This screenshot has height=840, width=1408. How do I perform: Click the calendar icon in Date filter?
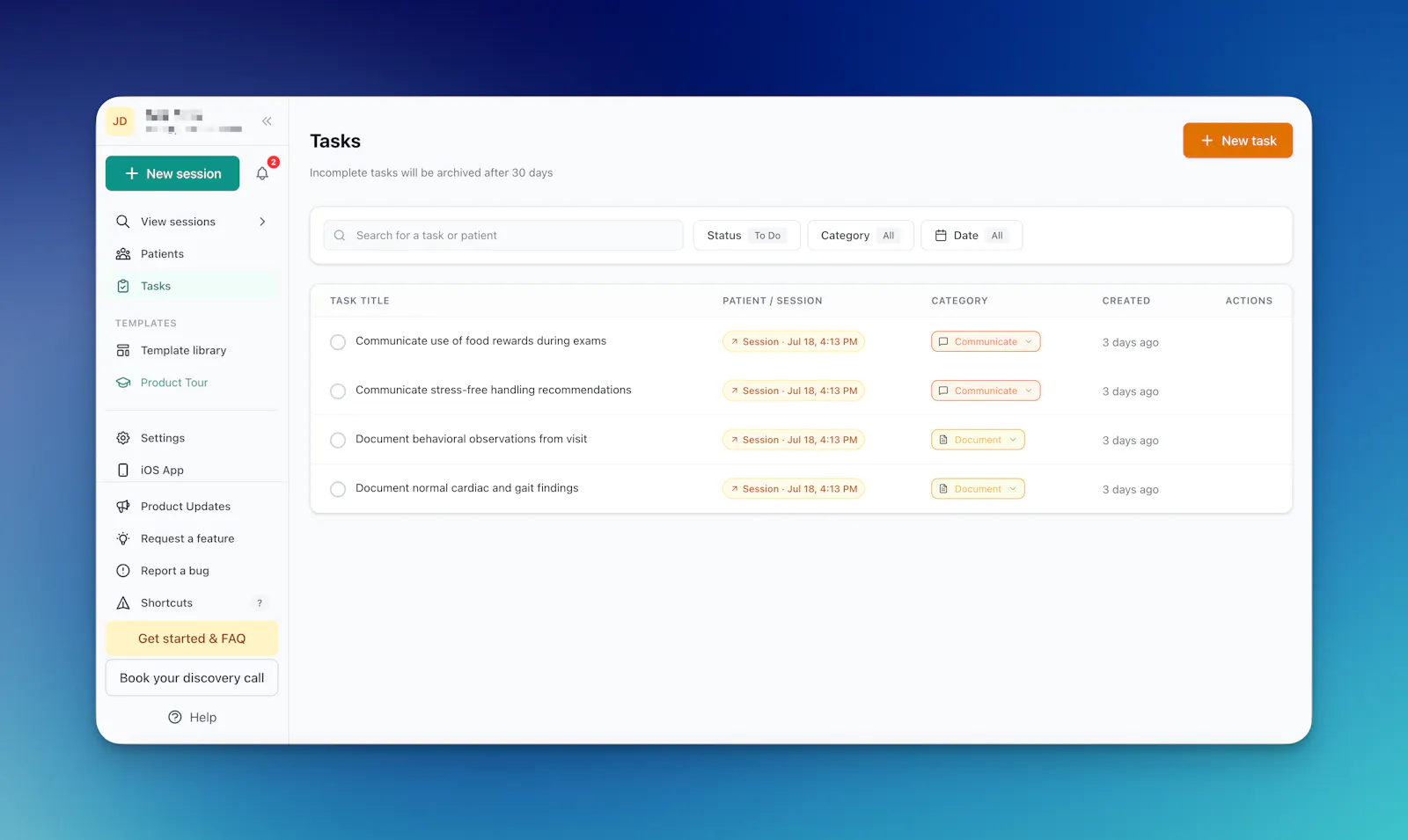pyautogui.click(x=941, y=236)
